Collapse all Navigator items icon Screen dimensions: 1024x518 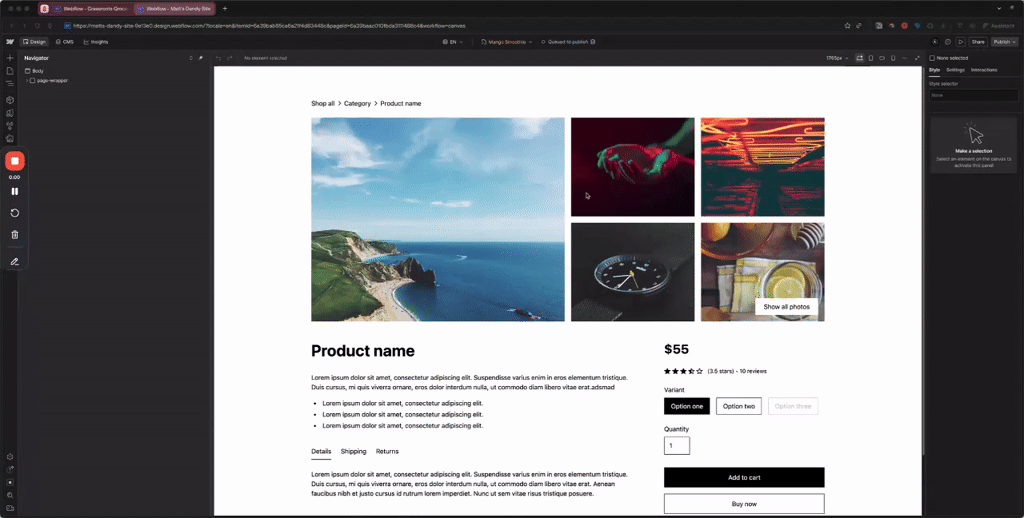click(x=191, y=58)
